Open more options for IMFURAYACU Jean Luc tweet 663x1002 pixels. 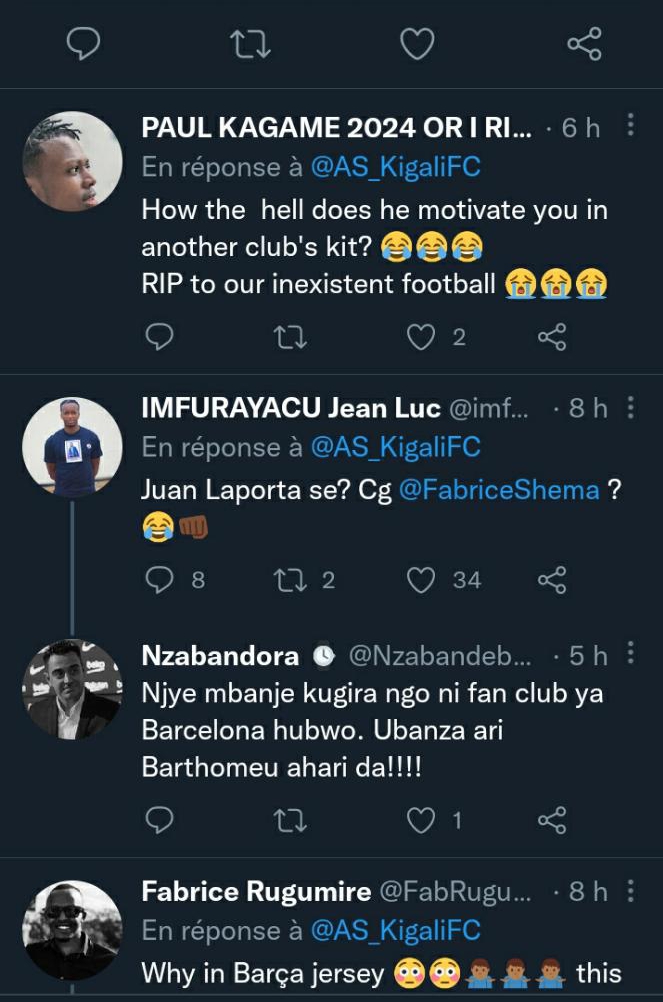coord(630,407)
